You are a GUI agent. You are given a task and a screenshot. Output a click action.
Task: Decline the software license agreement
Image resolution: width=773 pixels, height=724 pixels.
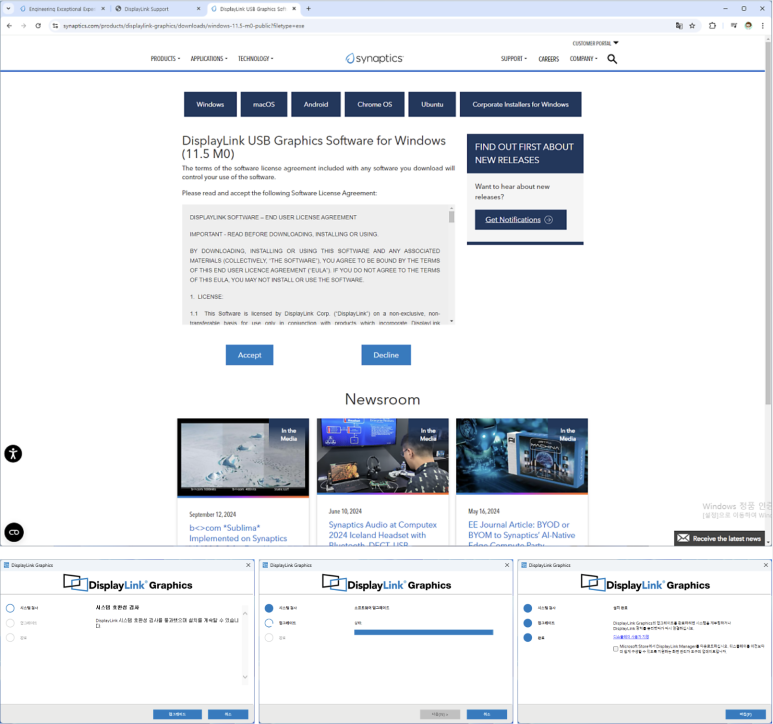386,355
